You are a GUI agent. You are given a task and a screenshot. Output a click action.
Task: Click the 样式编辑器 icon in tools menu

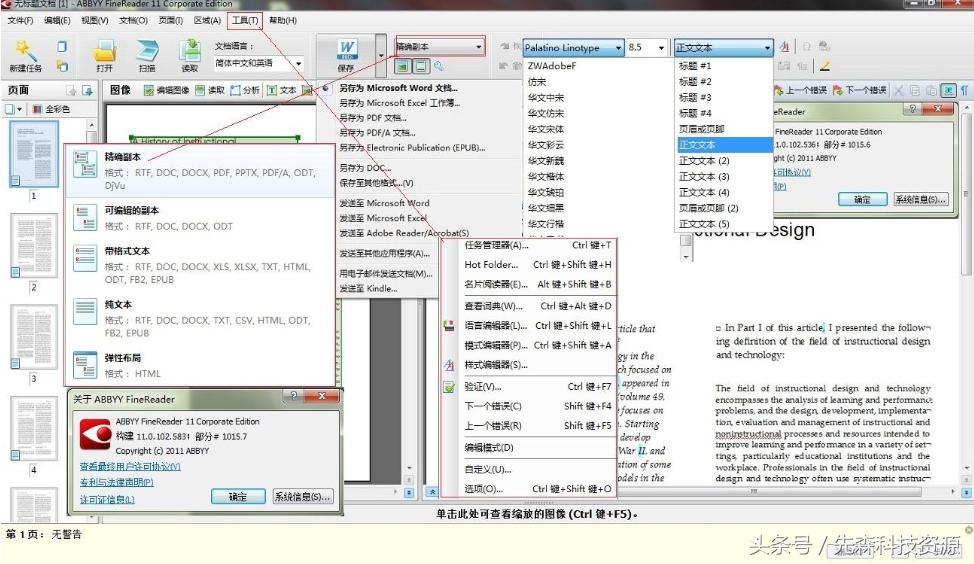(x=449, y=365)
